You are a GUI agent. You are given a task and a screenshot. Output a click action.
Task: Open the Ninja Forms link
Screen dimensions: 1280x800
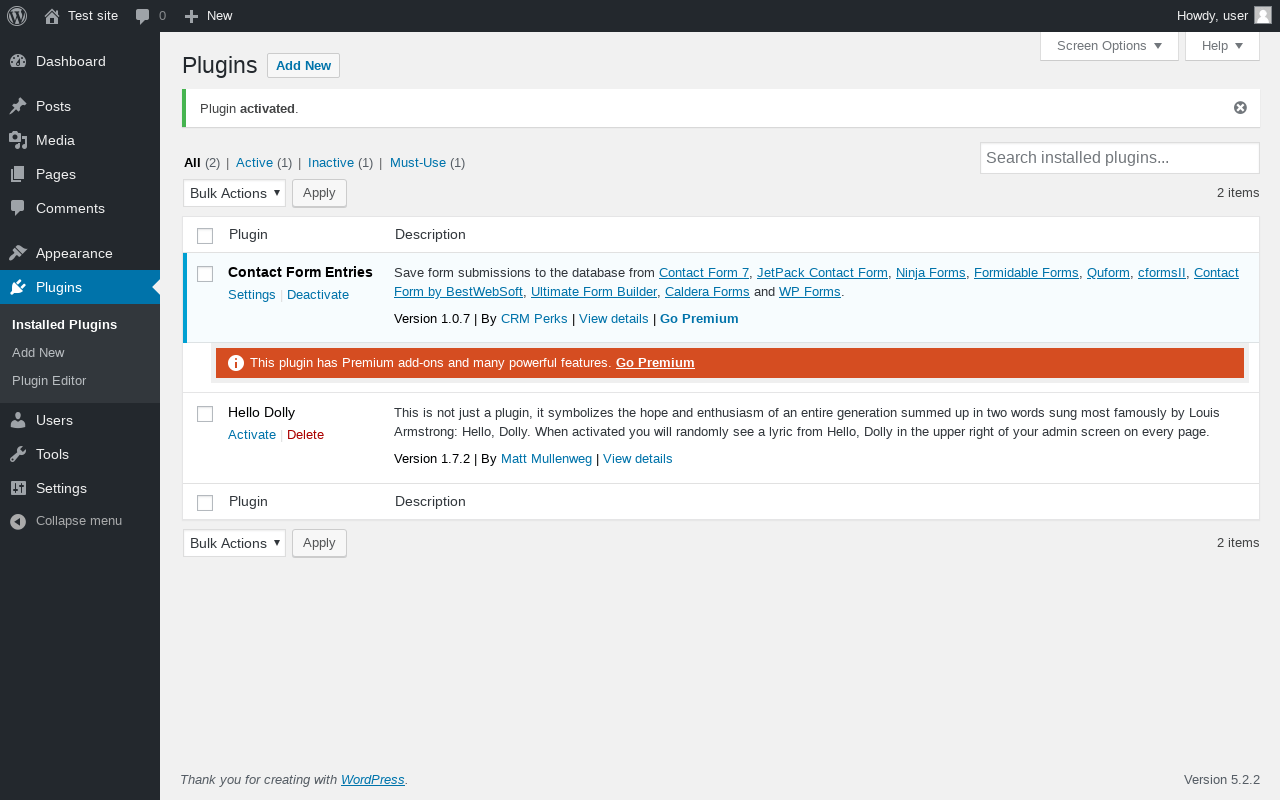click(x=931, y=273)
